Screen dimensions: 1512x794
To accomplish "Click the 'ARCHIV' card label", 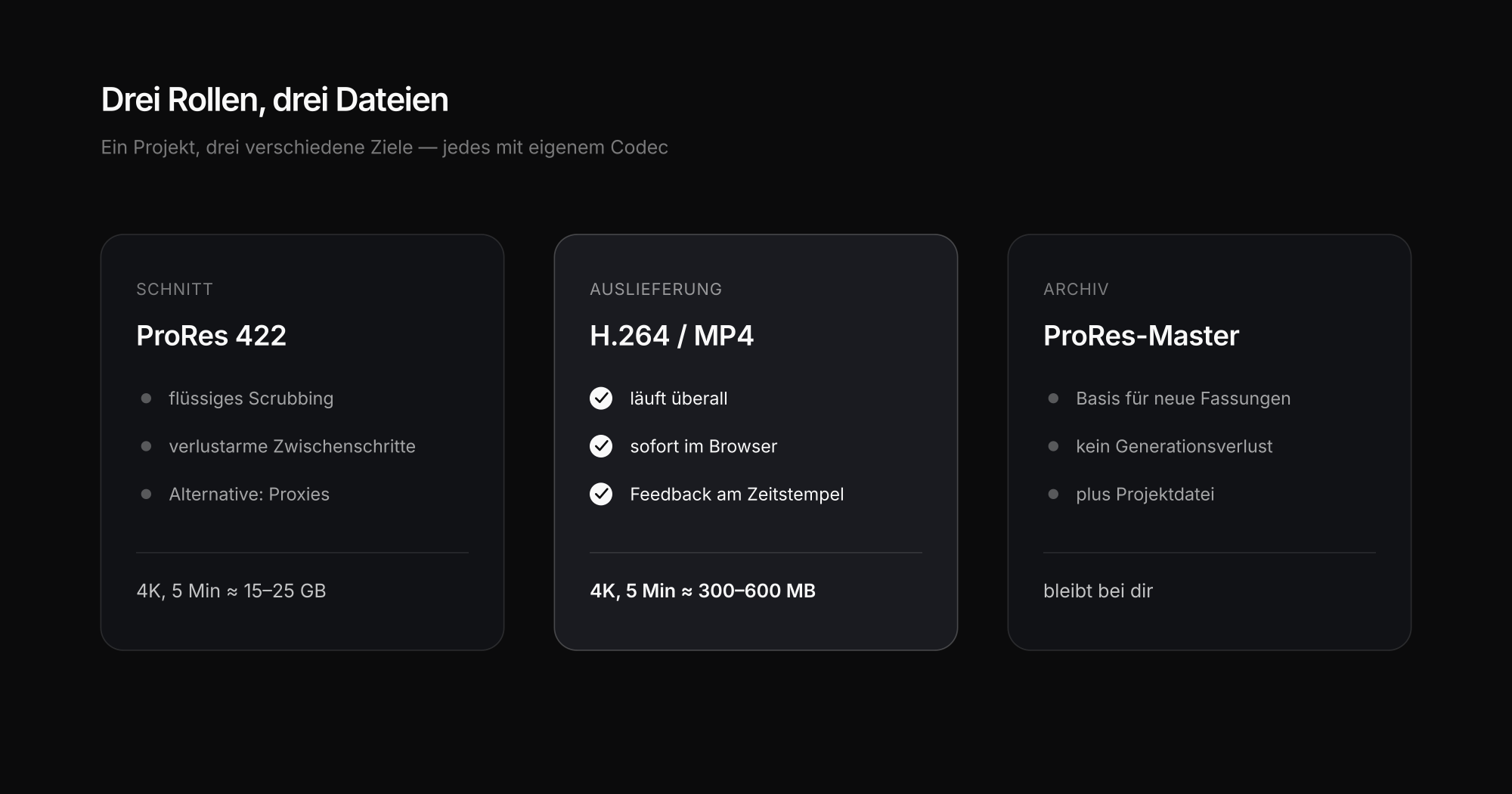I will point(1076,289).
